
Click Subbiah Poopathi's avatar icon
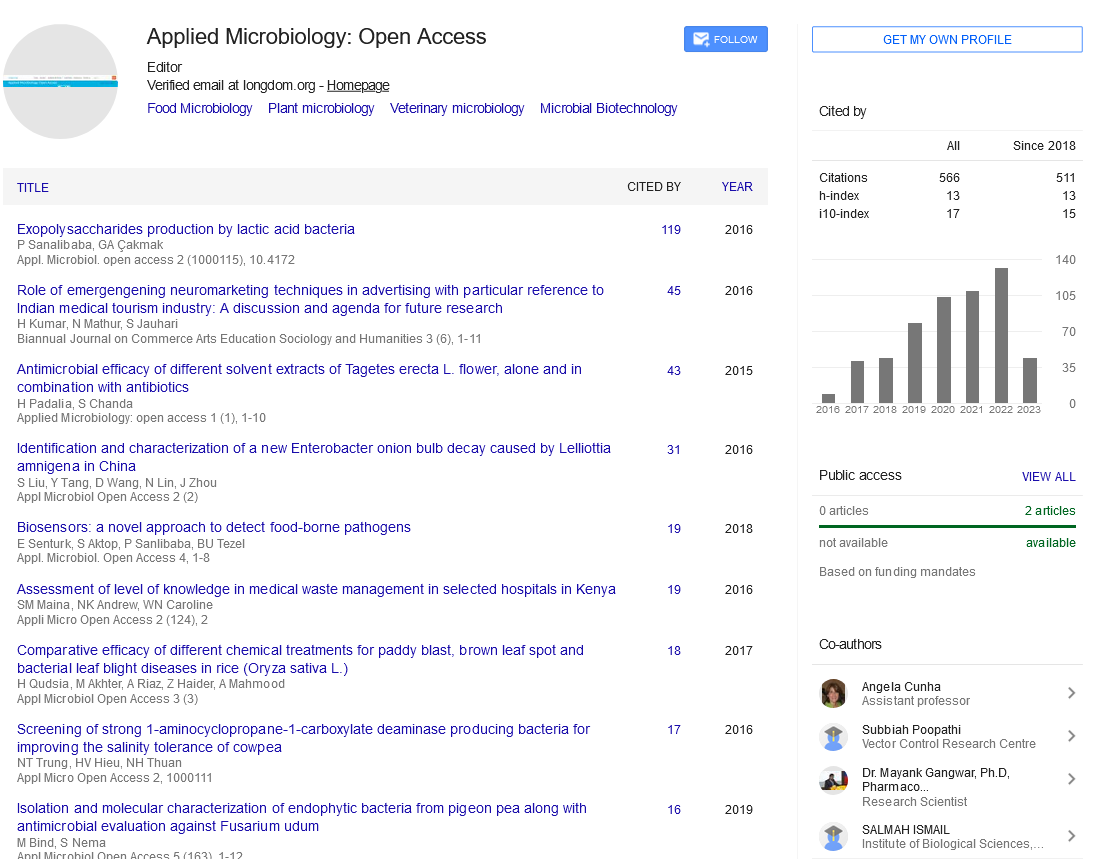833,737
